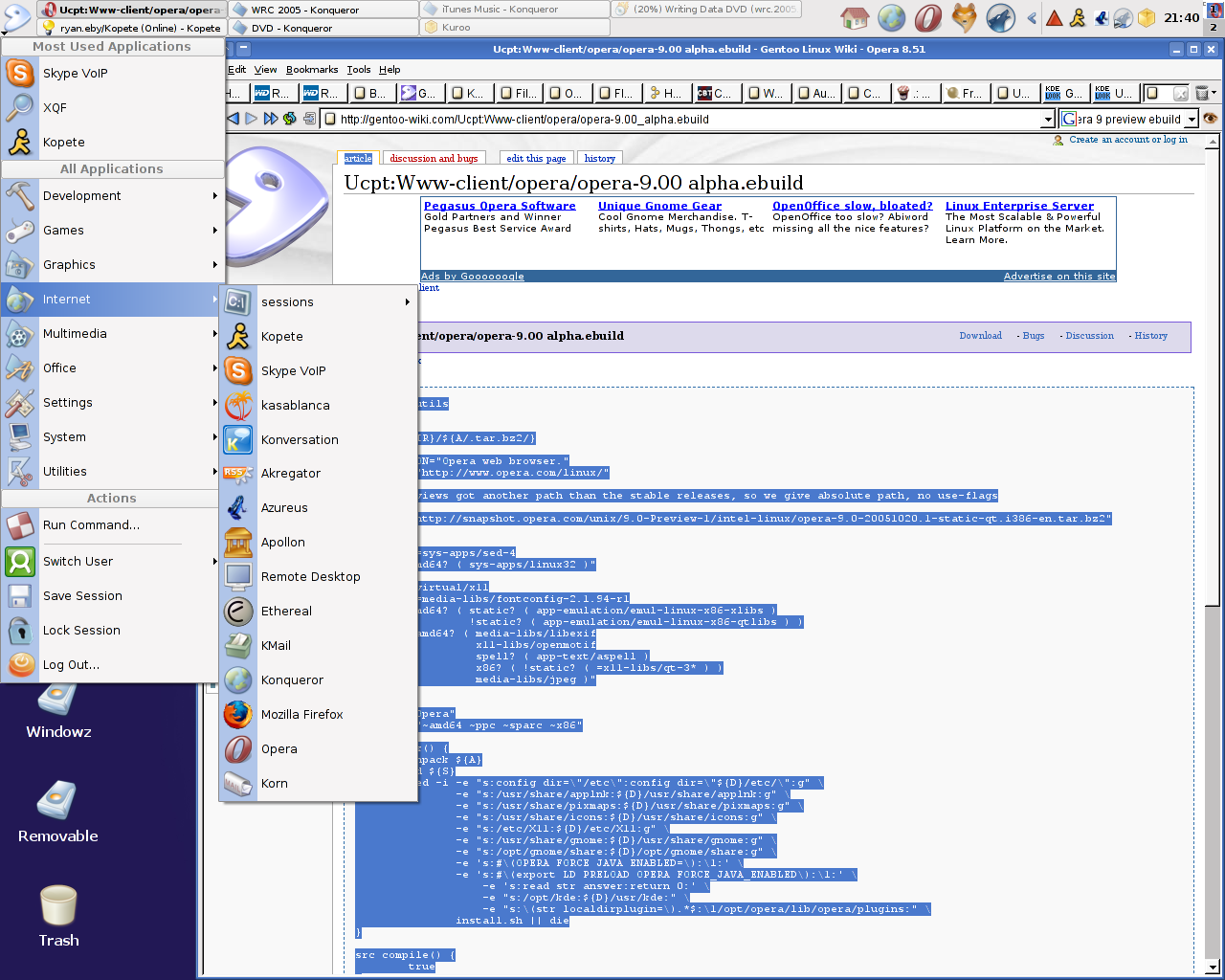Launch Opera from the Internet submenu

[x=319, y=748]
